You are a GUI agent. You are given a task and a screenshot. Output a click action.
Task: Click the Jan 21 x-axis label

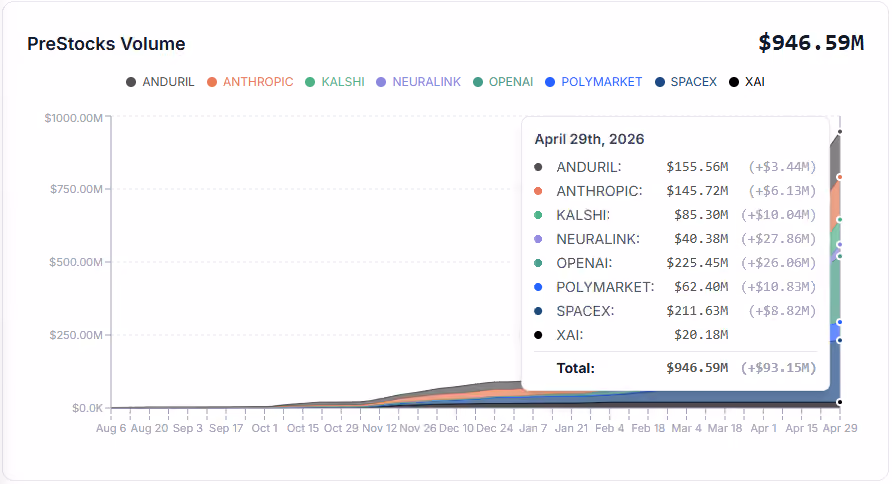572,428
